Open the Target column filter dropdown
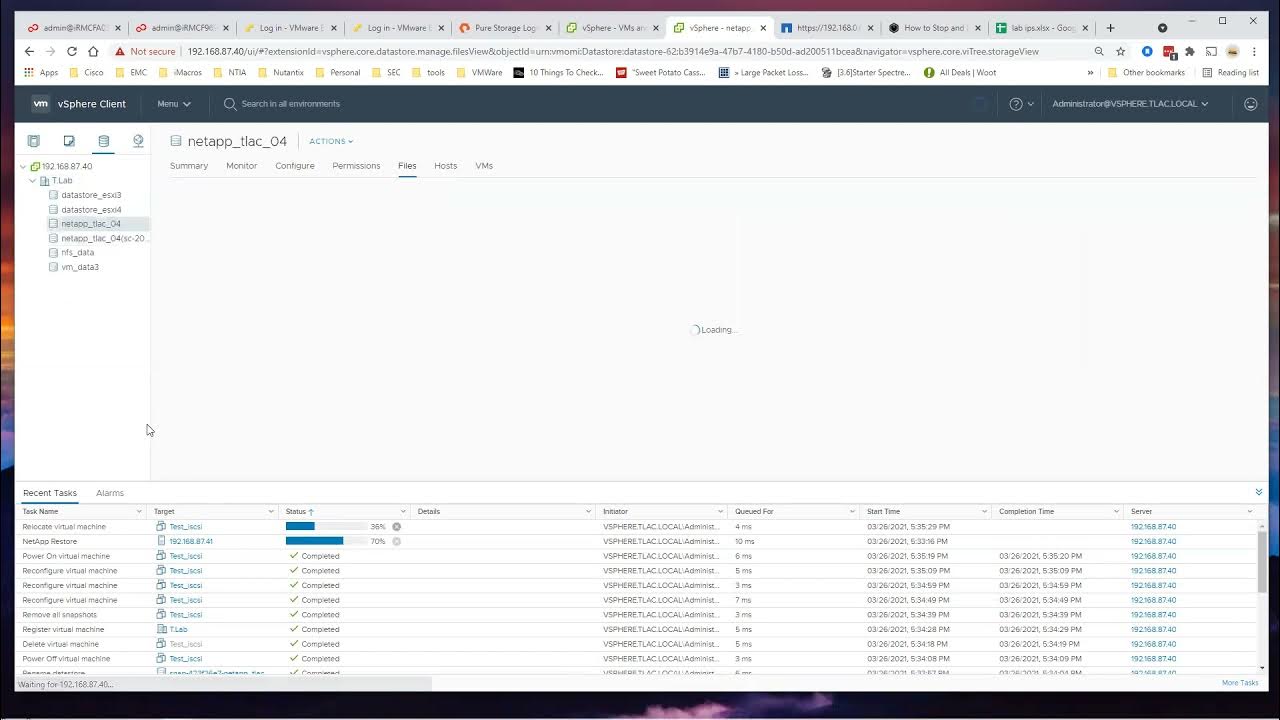The height and width of the screenshot is (720, 1280). click(271, 511)
